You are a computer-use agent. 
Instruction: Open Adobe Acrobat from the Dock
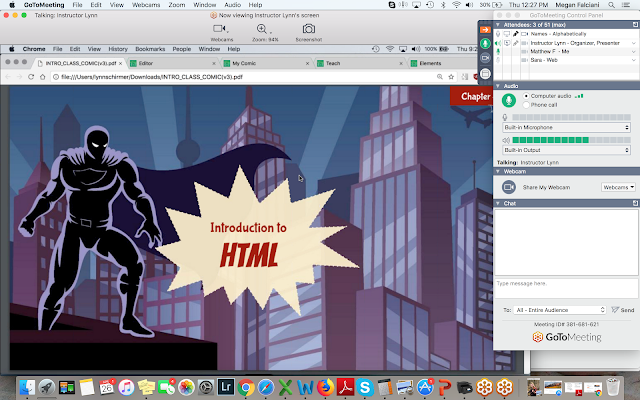[x=345, y=387]
